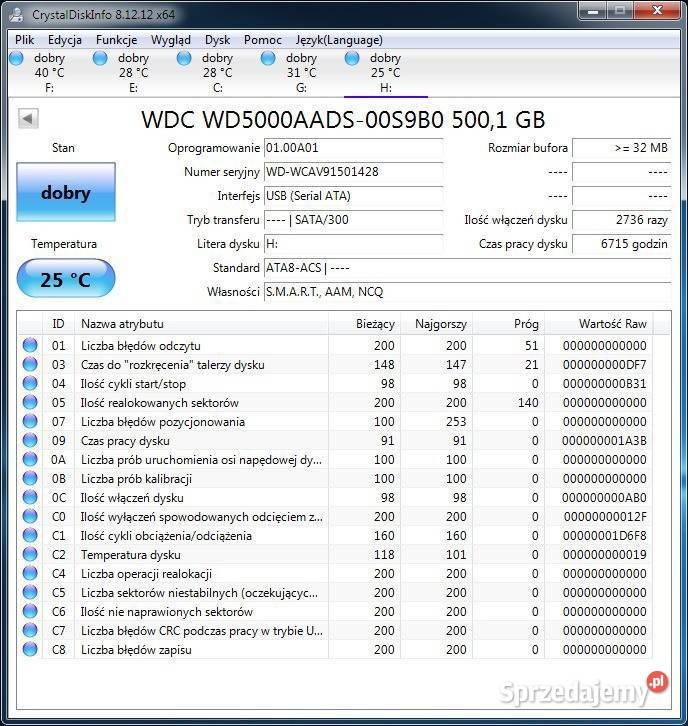
Task: Open the Język(Language) menu
Action: [339, 40]
